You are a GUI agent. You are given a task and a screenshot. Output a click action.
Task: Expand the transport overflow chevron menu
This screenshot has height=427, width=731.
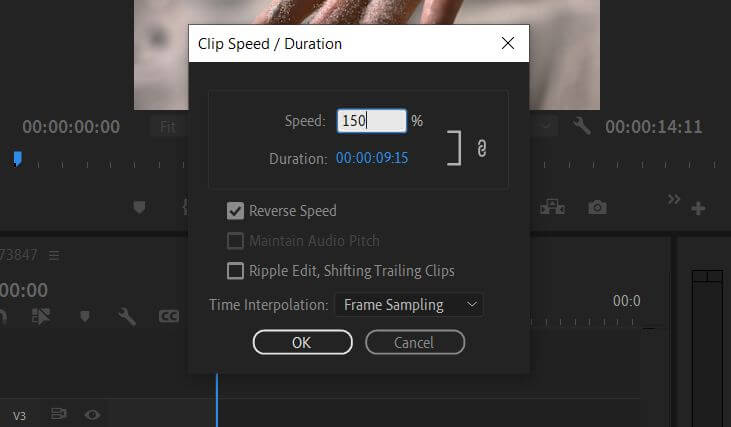pyautogui.click(x=674, y=200)
